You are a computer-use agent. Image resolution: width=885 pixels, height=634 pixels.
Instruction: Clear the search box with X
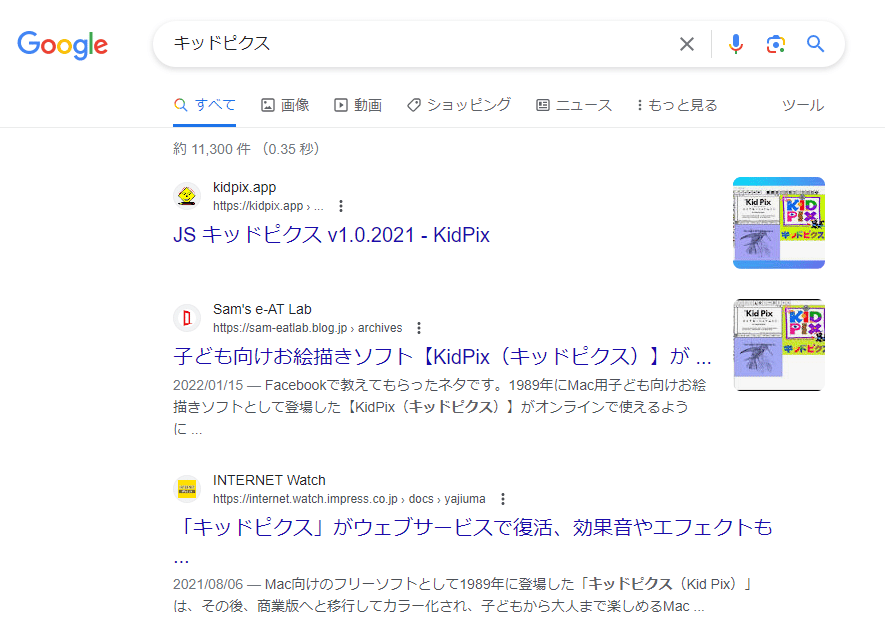[x=686, y=44]
